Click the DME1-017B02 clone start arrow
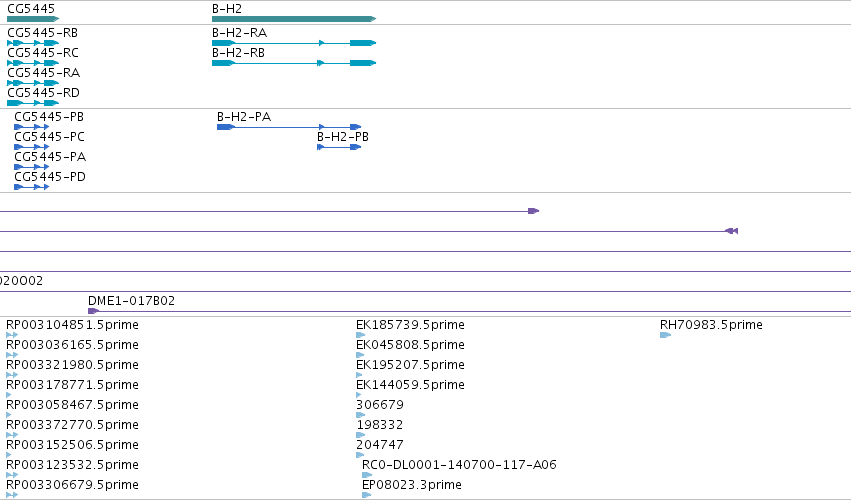Screen dimensions: 851x500 [x=93, y=311]
